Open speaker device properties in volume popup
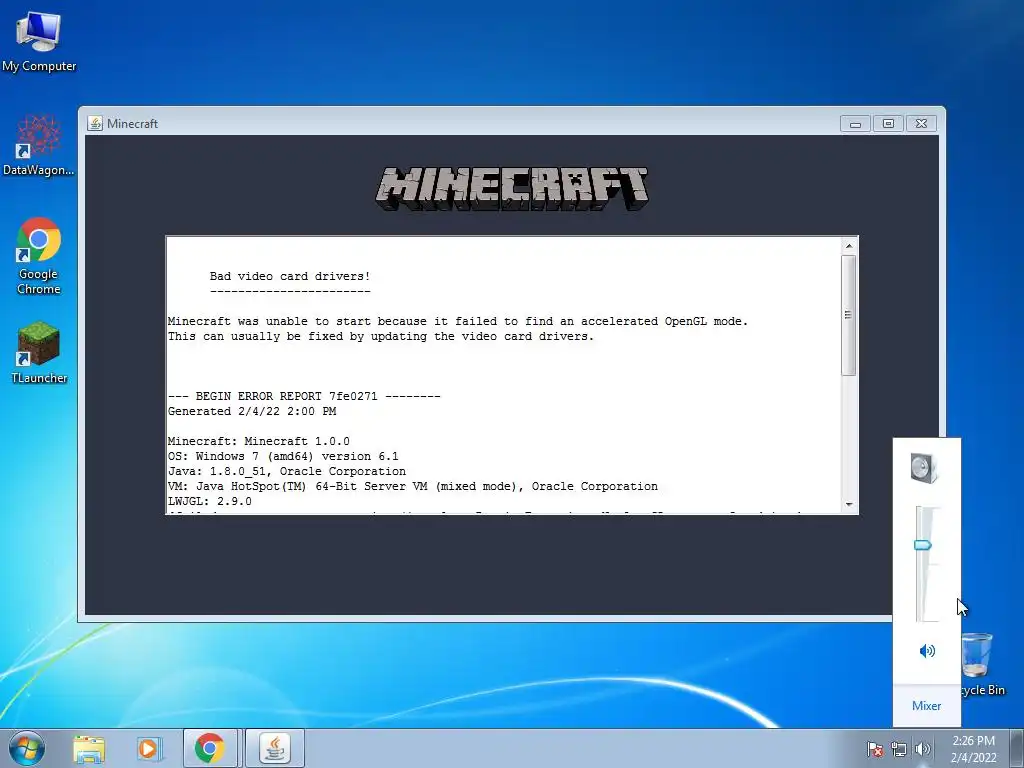The height and width of the screenshot is (768, 1024). (925, 468)
